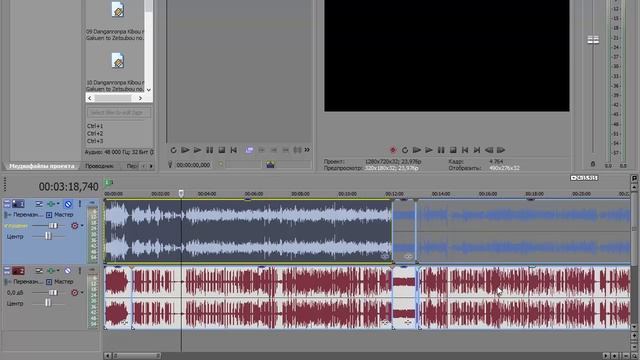Image resolution: width=640 pixels, height=360 pixels.
Task: Select track 2 number badge
Action: pyautogui.click(x=18, y=271)
